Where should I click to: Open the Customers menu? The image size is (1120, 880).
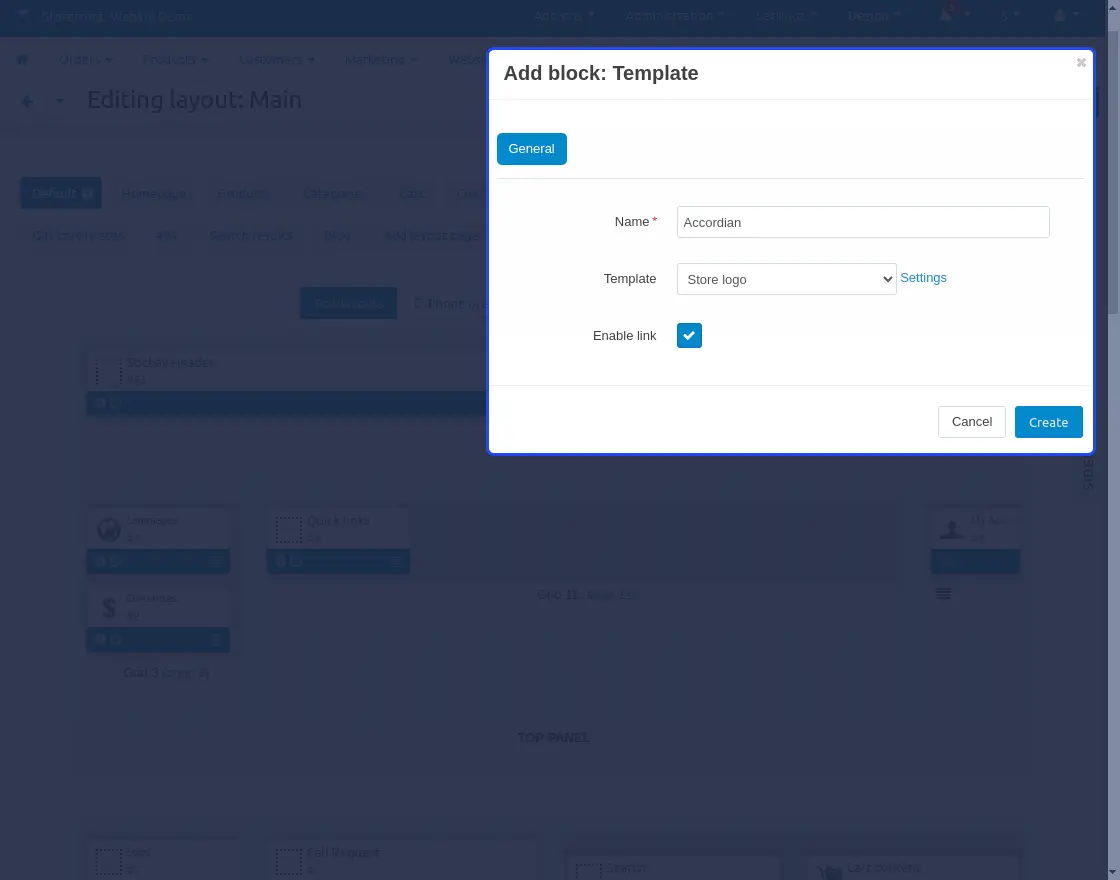pyautogui.click(x=276, y=59)
